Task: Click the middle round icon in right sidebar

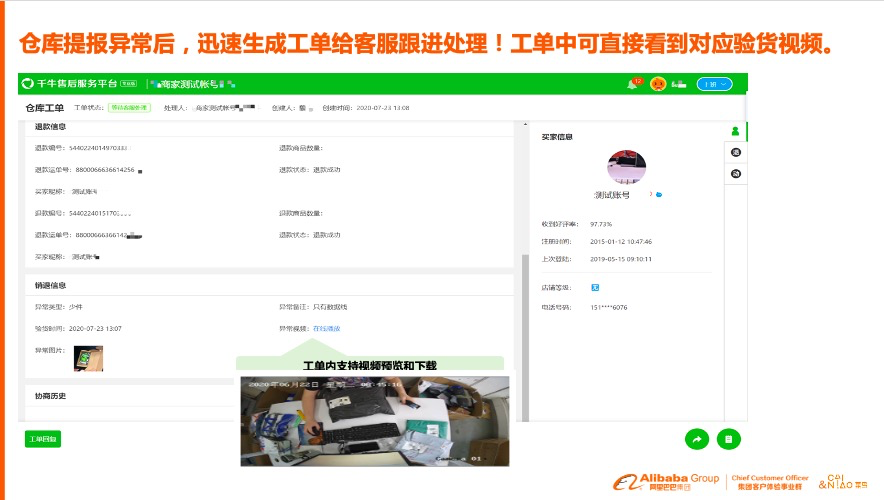Action: 736,152
